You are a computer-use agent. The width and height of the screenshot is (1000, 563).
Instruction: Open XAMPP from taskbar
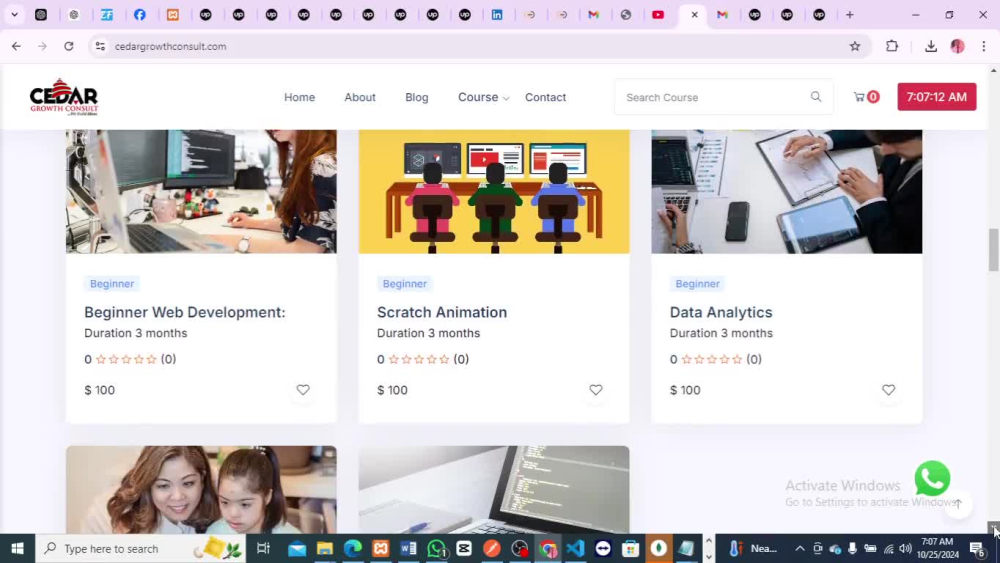click(x=381, y=548)
